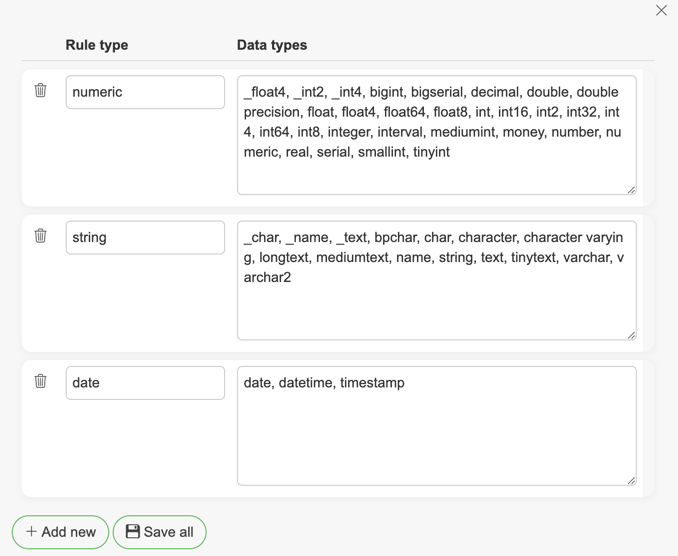Screen dimensions: 678x556
Task: Click the plus icon on Add new
Action: (x=31, y=532)
